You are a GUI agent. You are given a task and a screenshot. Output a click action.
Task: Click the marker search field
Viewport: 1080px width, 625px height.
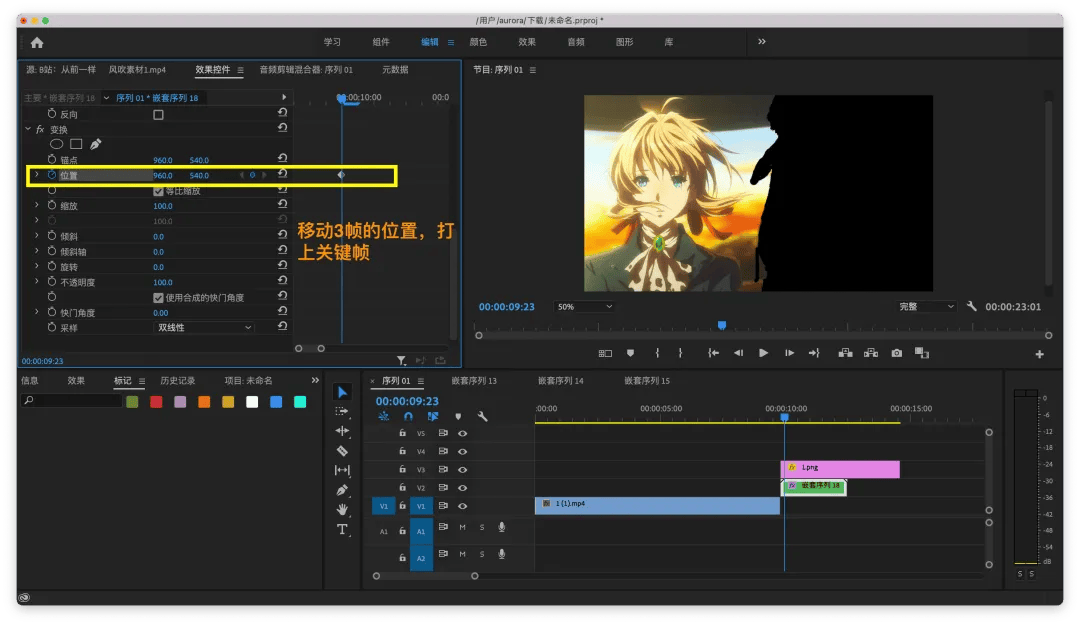[x=72, y=400]
